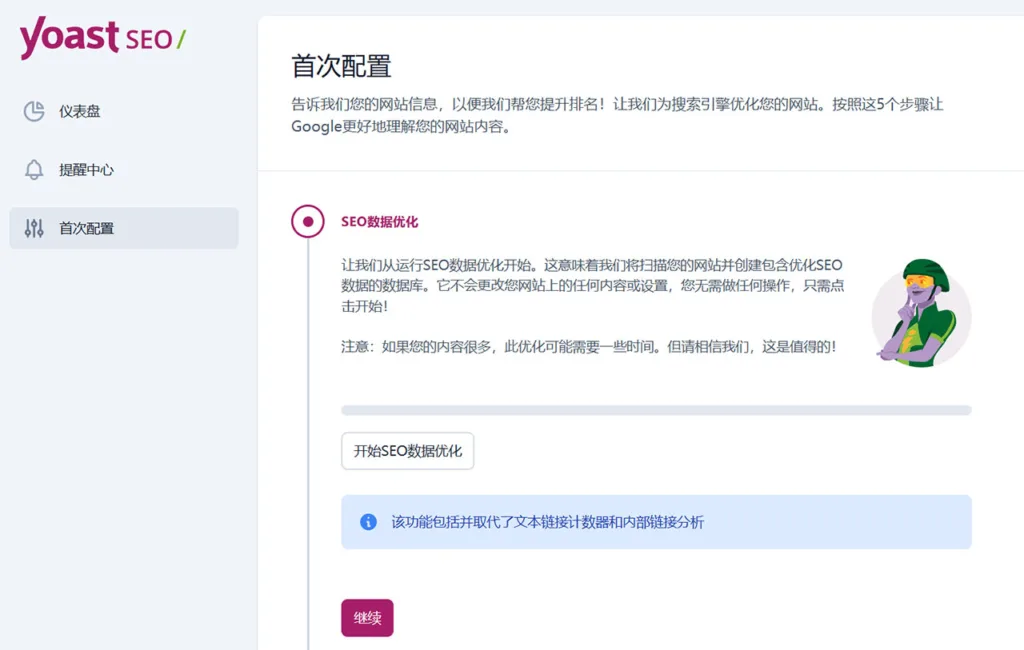1024x650 pixels.
Task: Click the Yoast SEO logo
Action: (102, 38)
